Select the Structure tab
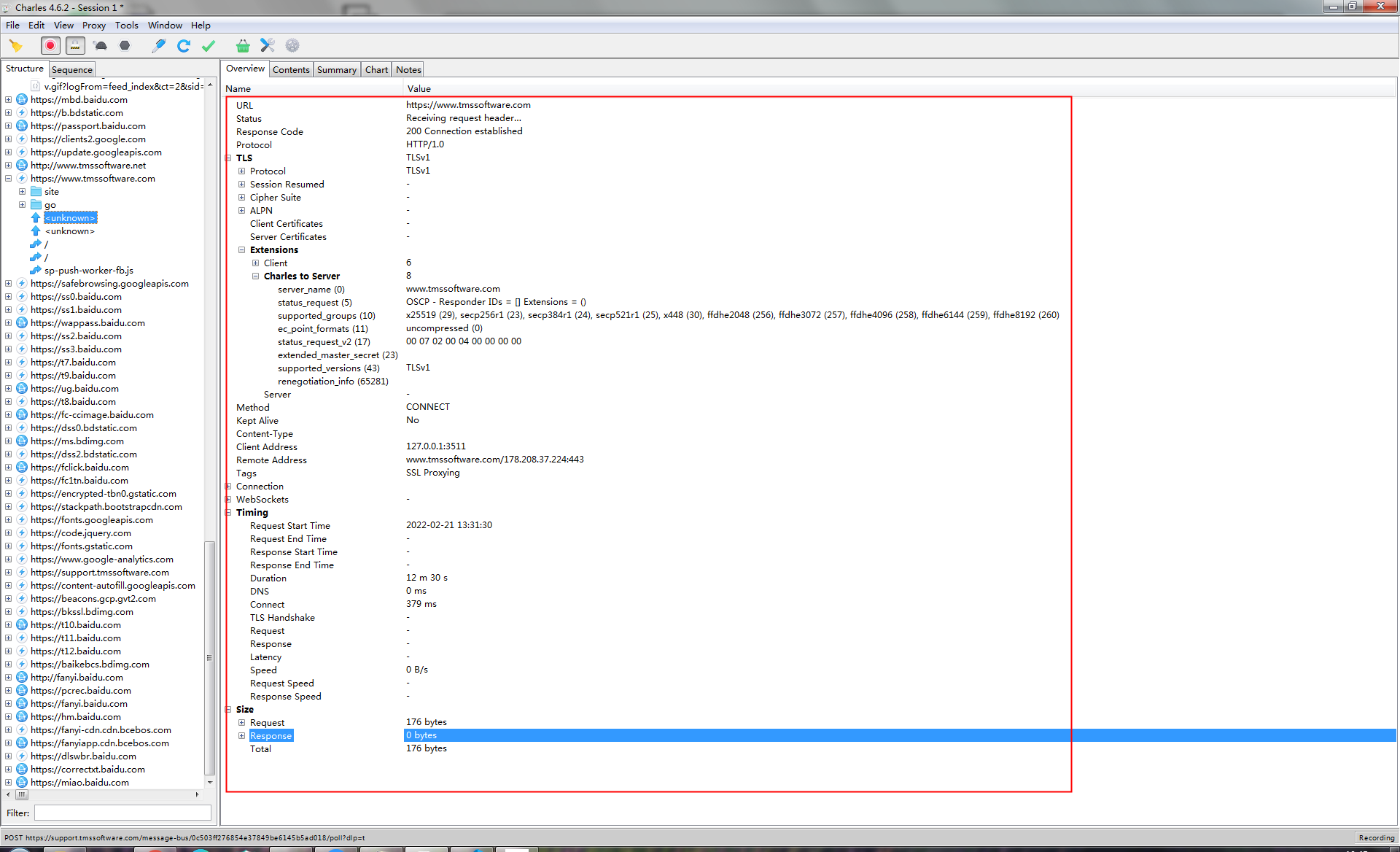Image resolution: width=1400 pixels, height=852 pixels. tap(25, 69)
